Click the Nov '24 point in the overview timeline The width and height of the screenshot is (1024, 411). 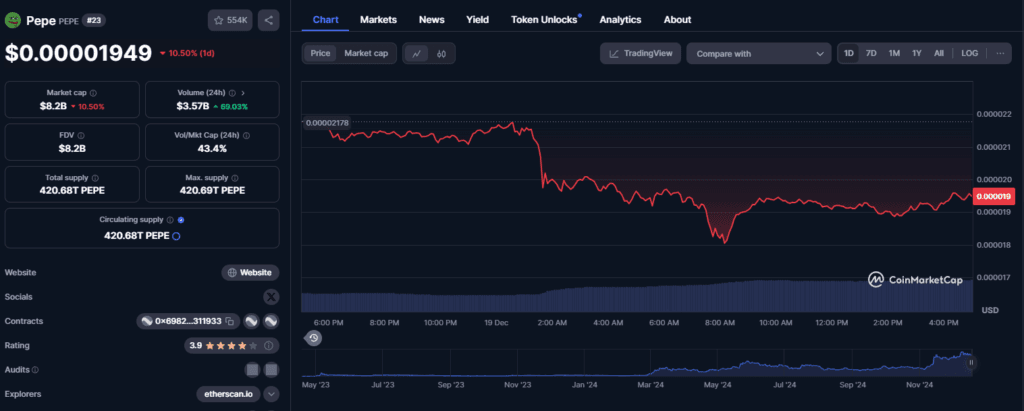click(x=920, y=385)
